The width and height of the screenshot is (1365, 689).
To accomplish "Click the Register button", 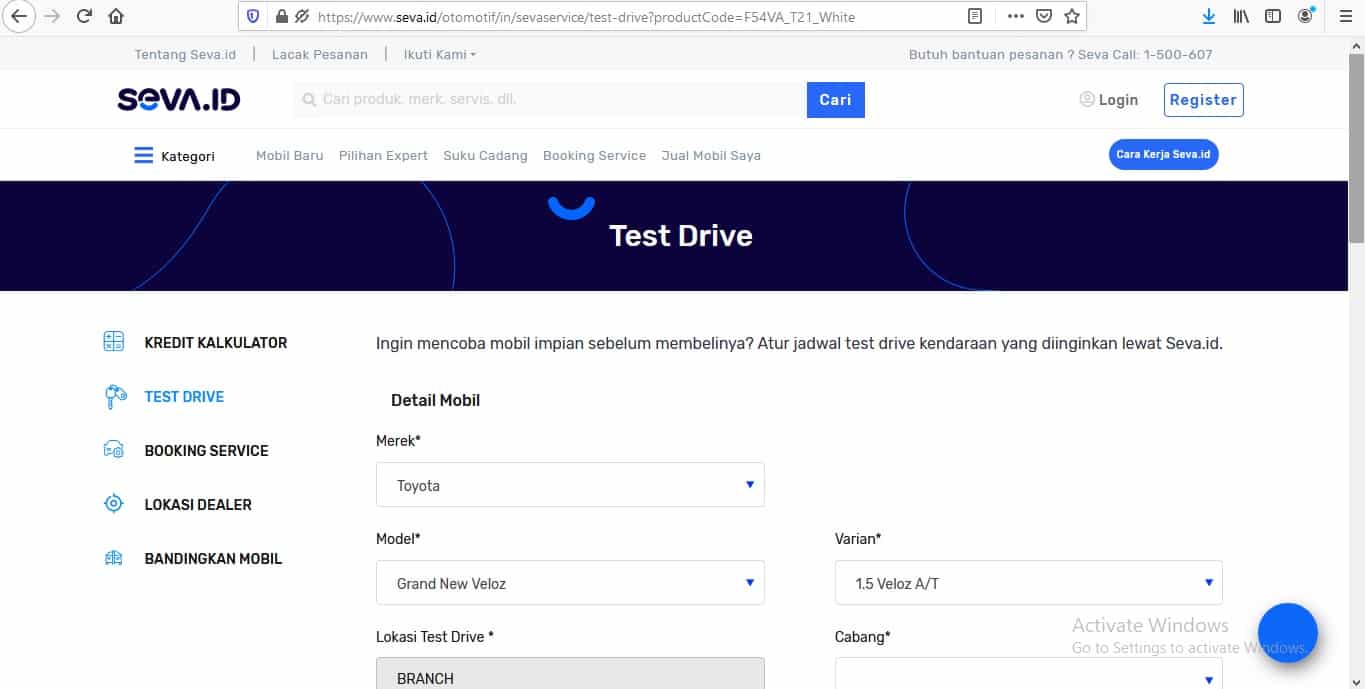I will pyautogui.click(x=1204, y=100).
